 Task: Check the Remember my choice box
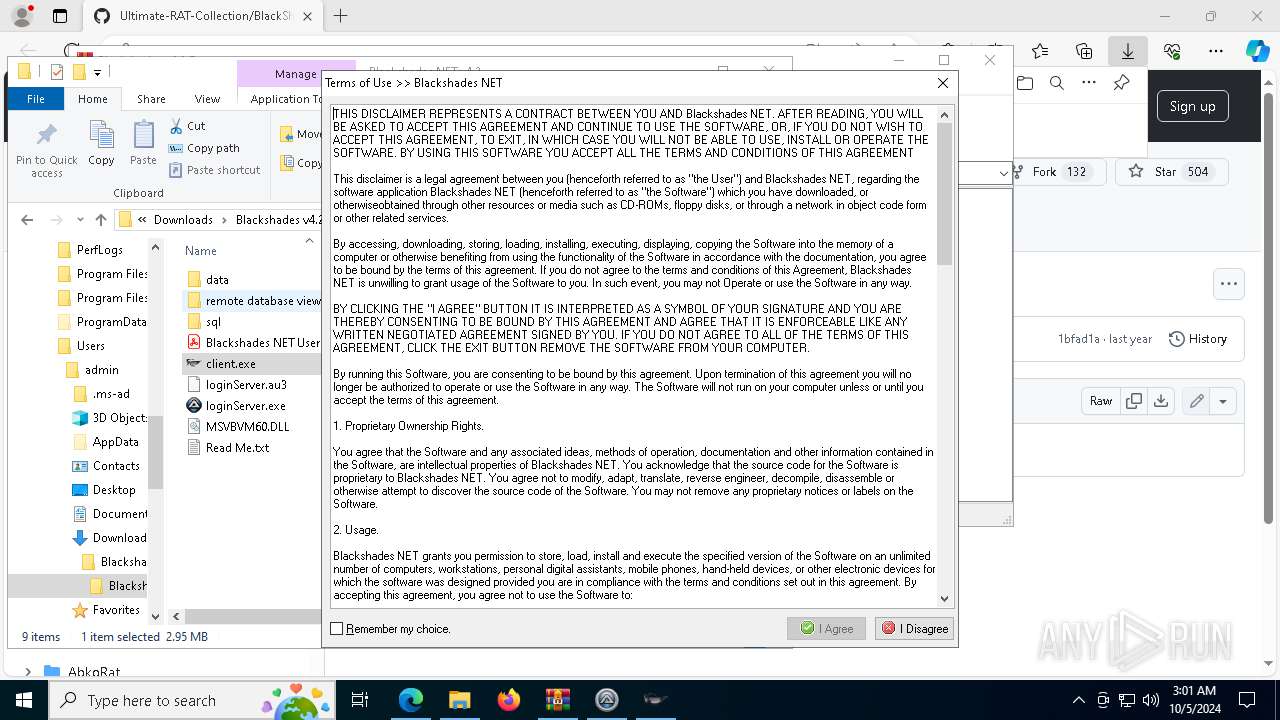coord(337,629)
